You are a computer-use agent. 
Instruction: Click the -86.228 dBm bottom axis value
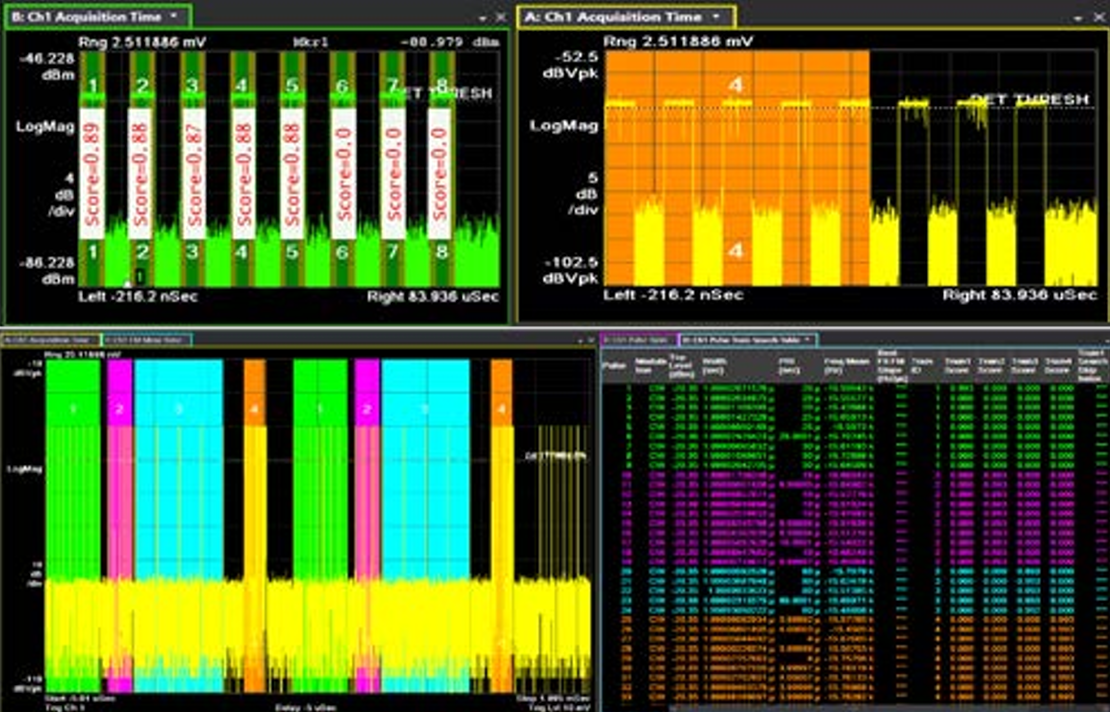pos(47,270)
